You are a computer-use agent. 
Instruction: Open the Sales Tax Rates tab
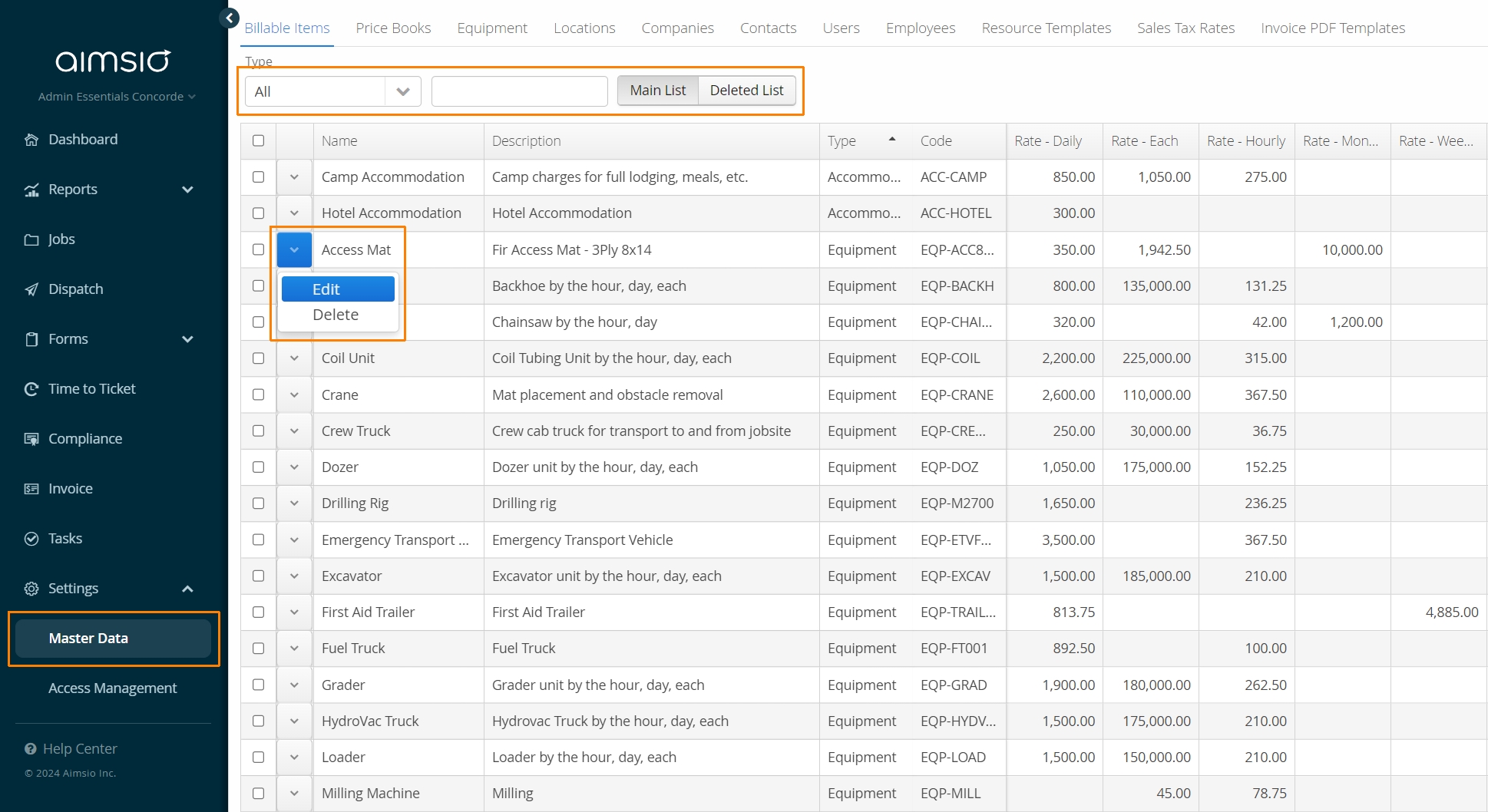1185,28
